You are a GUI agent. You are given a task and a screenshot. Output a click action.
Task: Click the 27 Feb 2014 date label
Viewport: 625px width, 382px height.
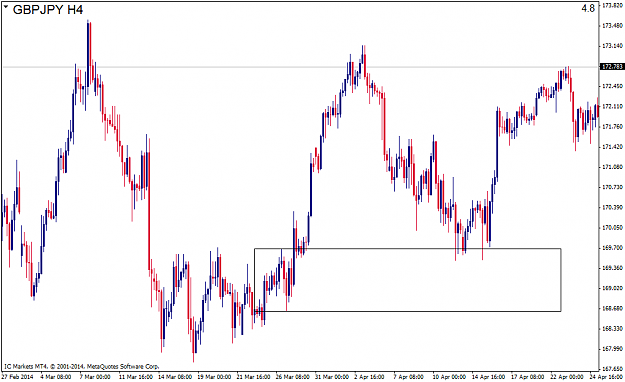point(18,377)
